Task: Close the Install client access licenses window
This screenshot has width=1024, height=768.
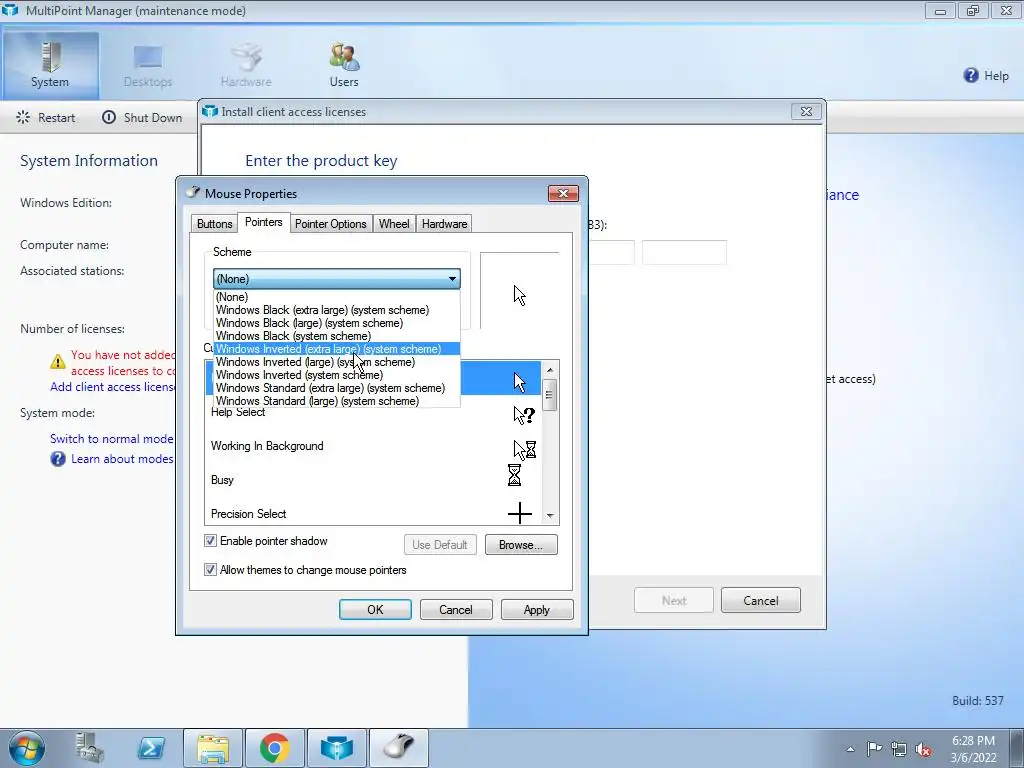Action: coord(807,112)
